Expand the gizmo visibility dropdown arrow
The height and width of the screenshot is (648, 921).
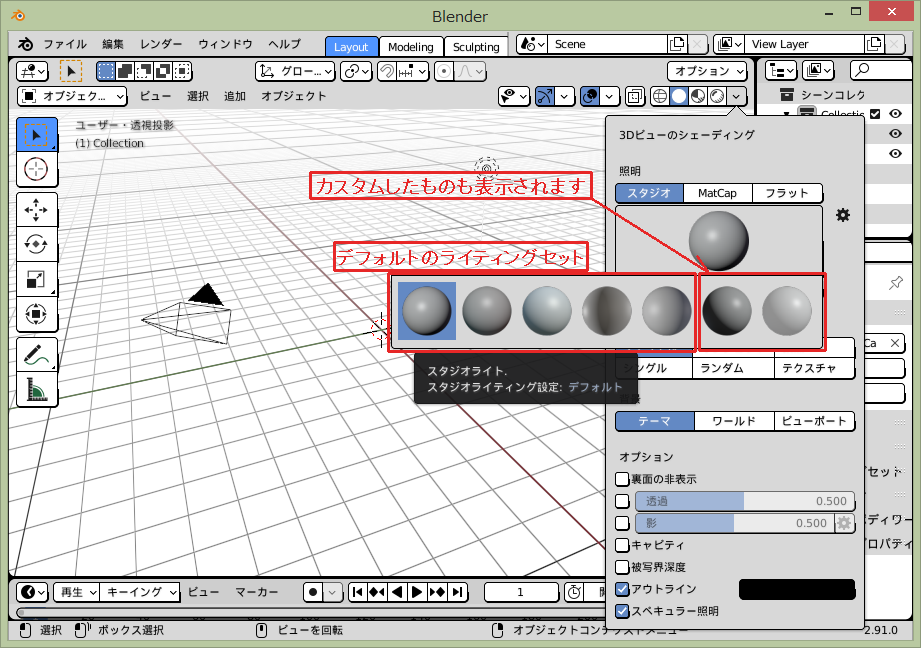(x=564, y=96)
